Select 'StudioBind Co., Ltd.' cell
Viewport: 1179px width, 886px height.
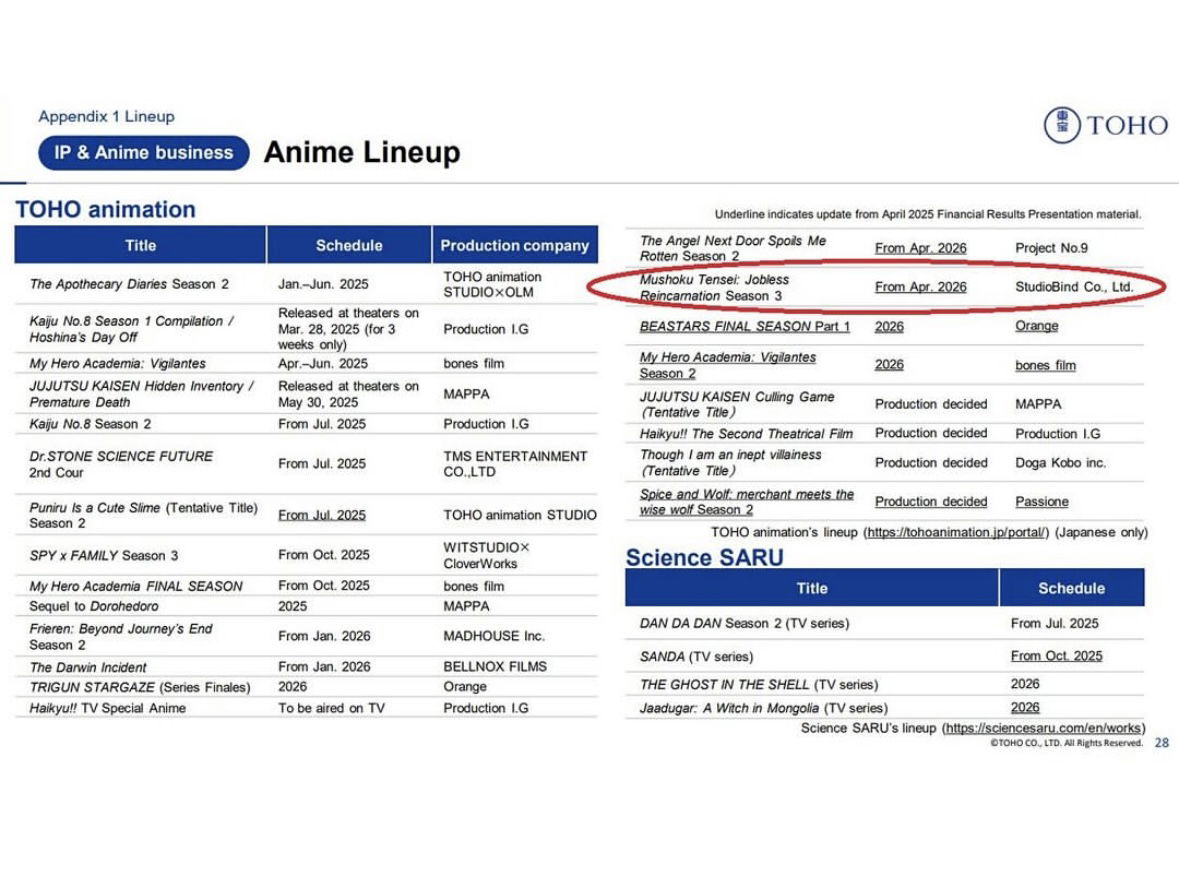(x=1074, y=287)
